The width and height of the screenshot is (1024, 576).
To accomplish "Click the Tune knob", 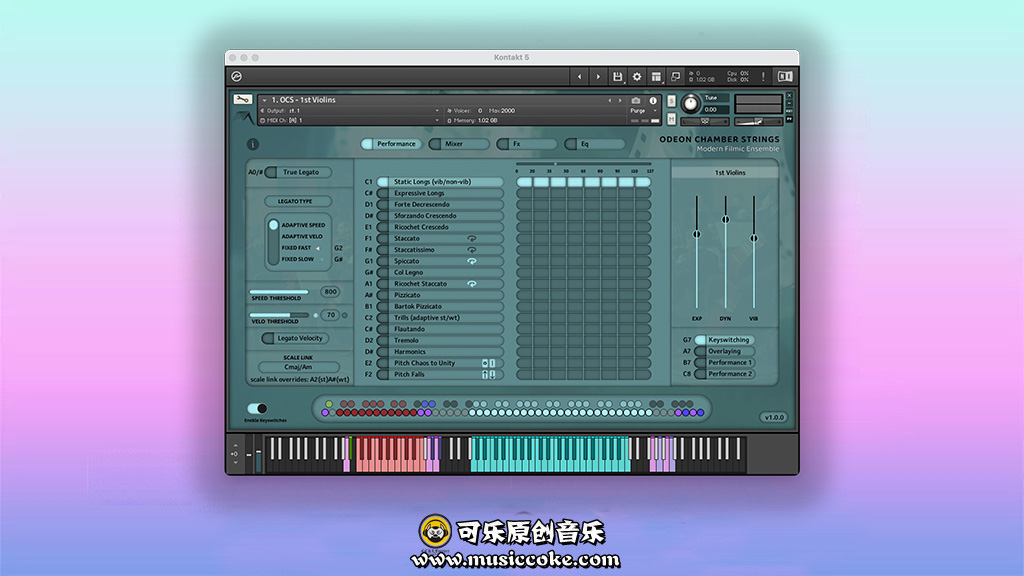I will coord(690,104).
